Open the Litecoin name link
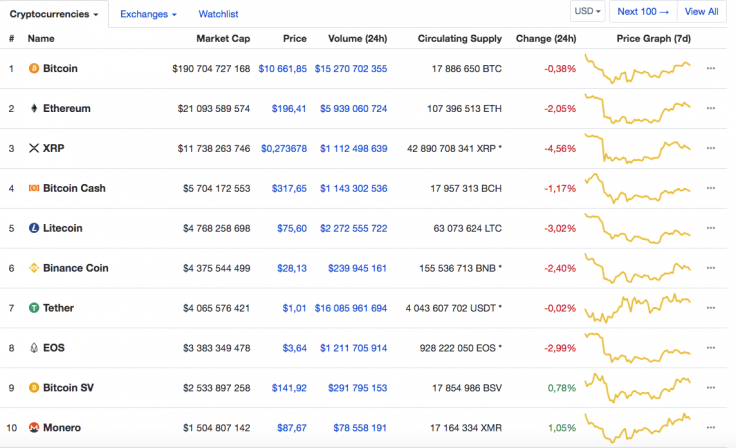Image resolution: width=736 pixels, height=448 pixels. coord(62,228)
